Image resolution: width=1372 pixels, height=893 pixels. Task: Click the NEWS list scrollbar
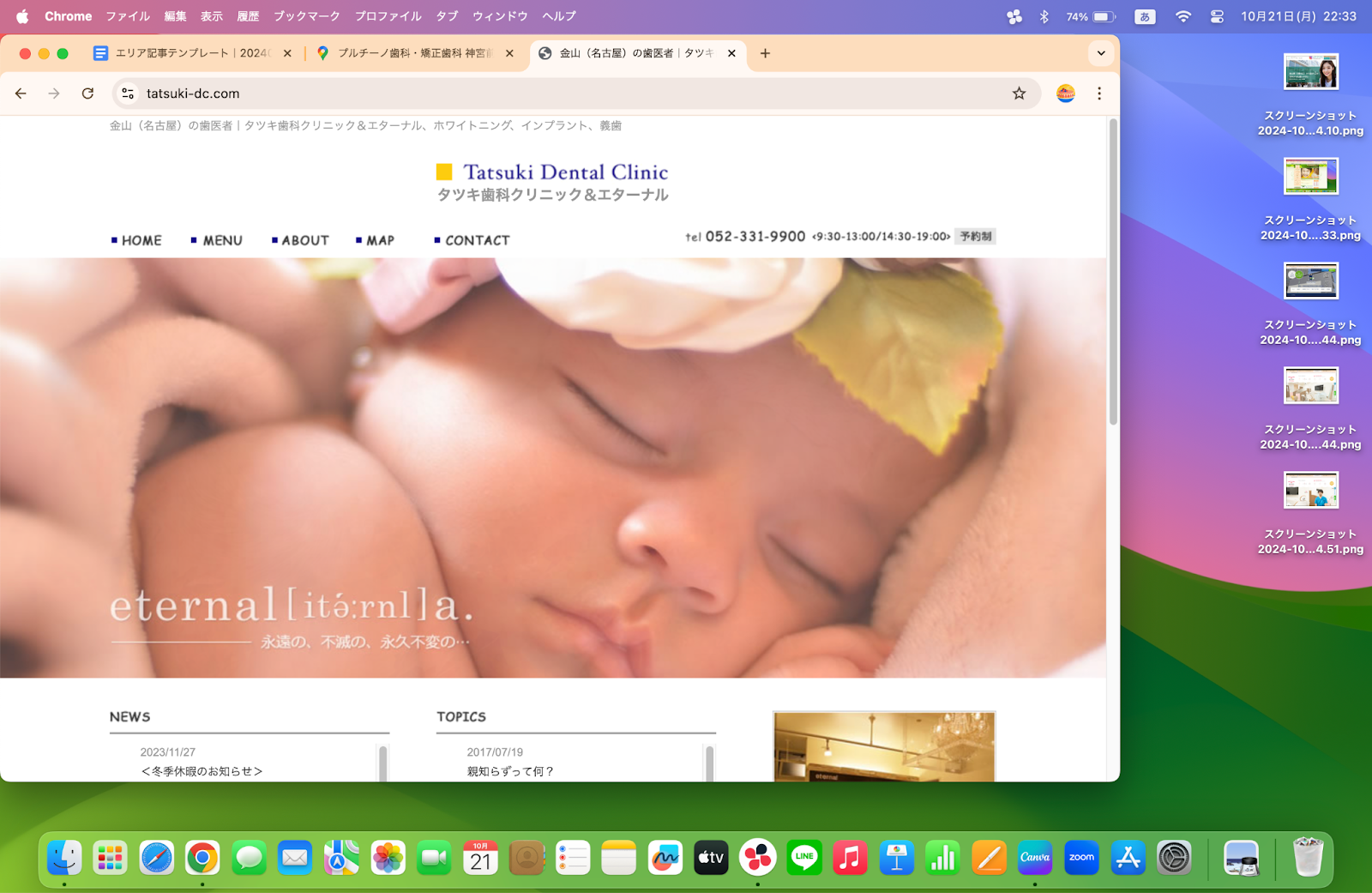pyautogui.click(x=382, y=763)
